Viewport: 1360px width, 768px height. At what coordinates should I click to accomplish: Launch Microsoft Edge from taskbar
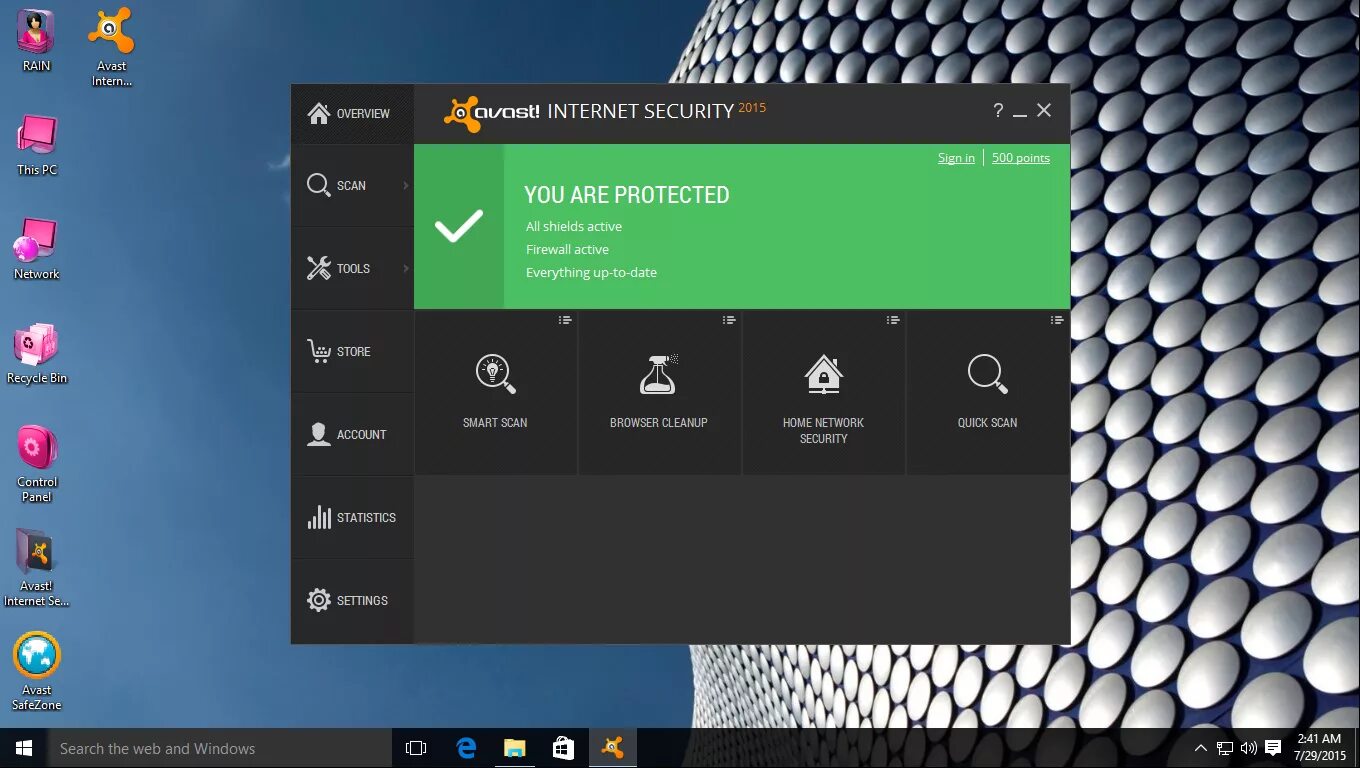466,748
